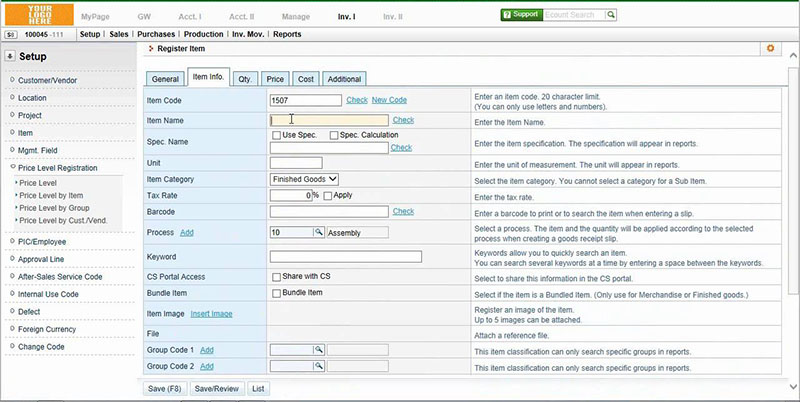Open the orange settings gear icon

[769, 48]
